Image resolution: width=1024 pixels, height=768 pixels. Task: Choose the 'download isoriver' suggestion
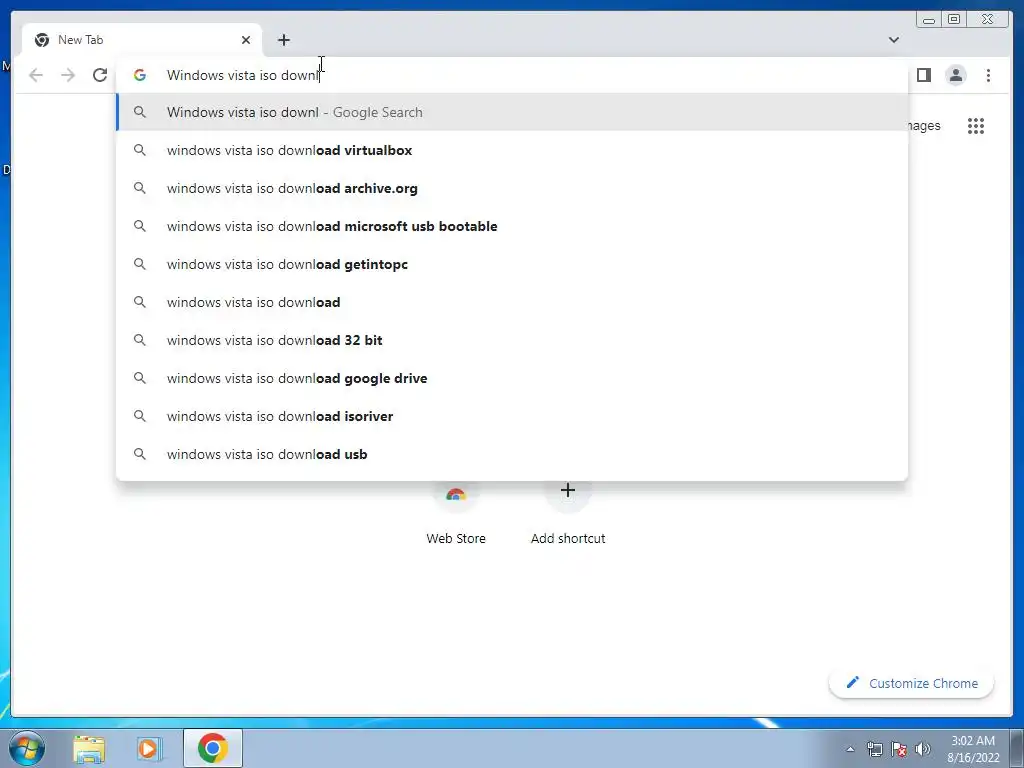pos(512,415)
